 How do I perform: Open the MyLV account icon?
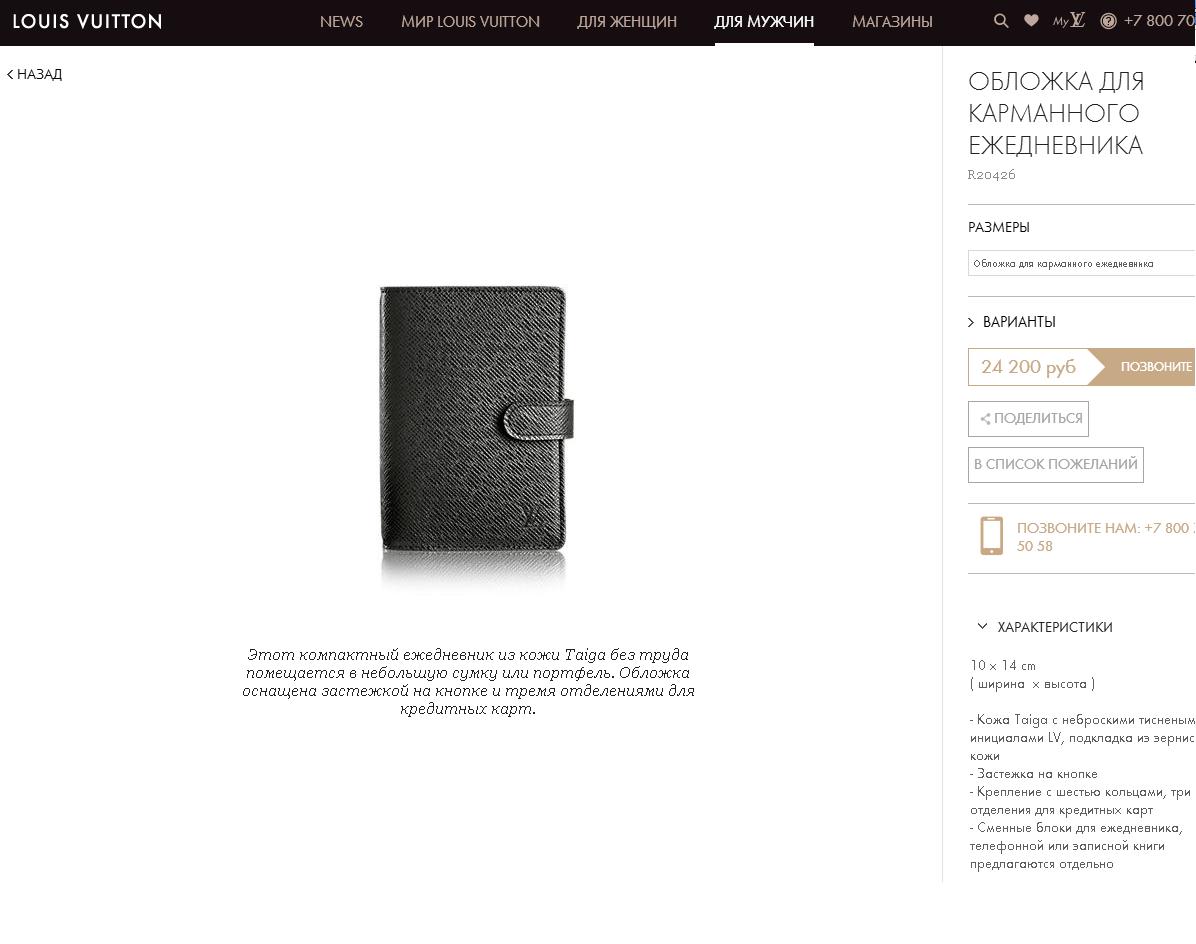tap(1069, 21)
